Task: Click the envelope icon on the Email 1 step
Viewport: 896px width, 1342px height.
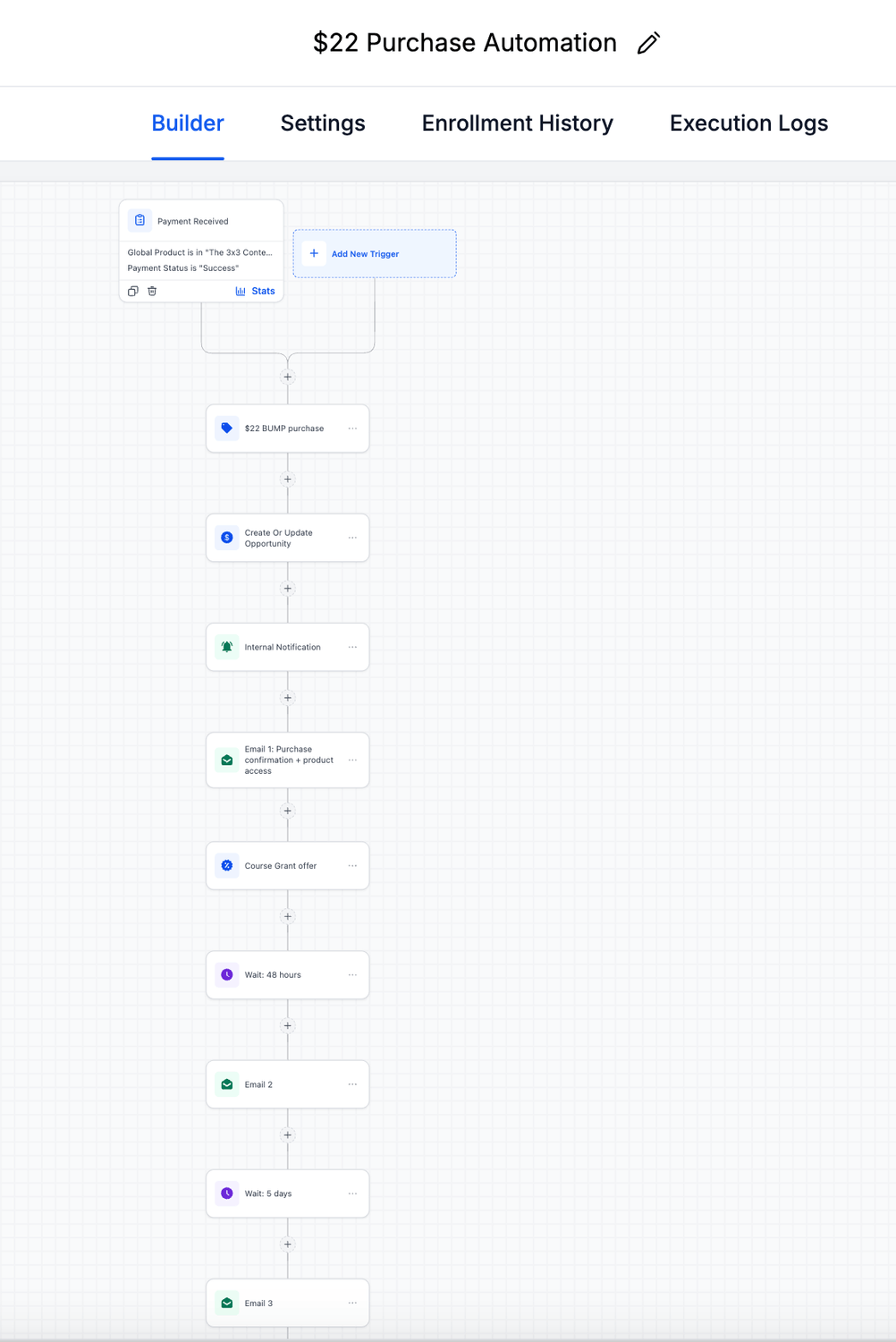Action: (x=227, y=760)
